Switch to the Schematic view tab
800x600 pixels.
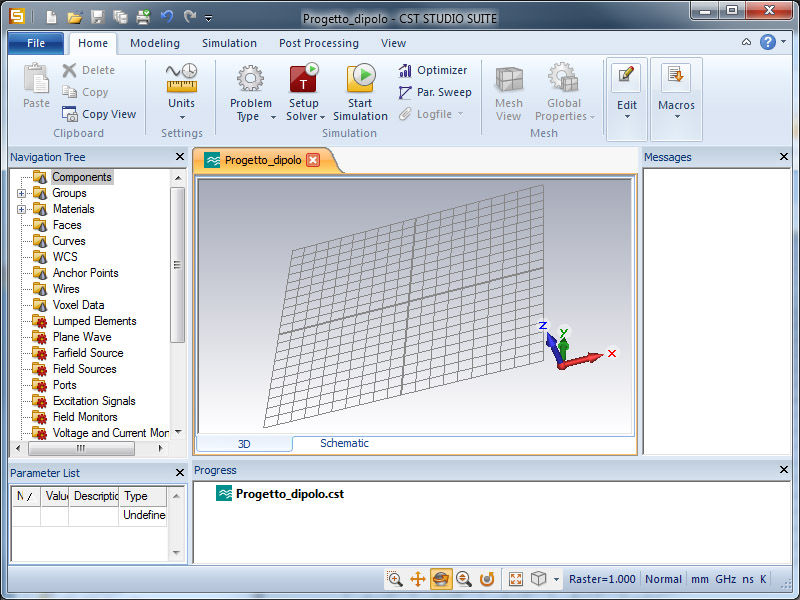click(344, 443)
